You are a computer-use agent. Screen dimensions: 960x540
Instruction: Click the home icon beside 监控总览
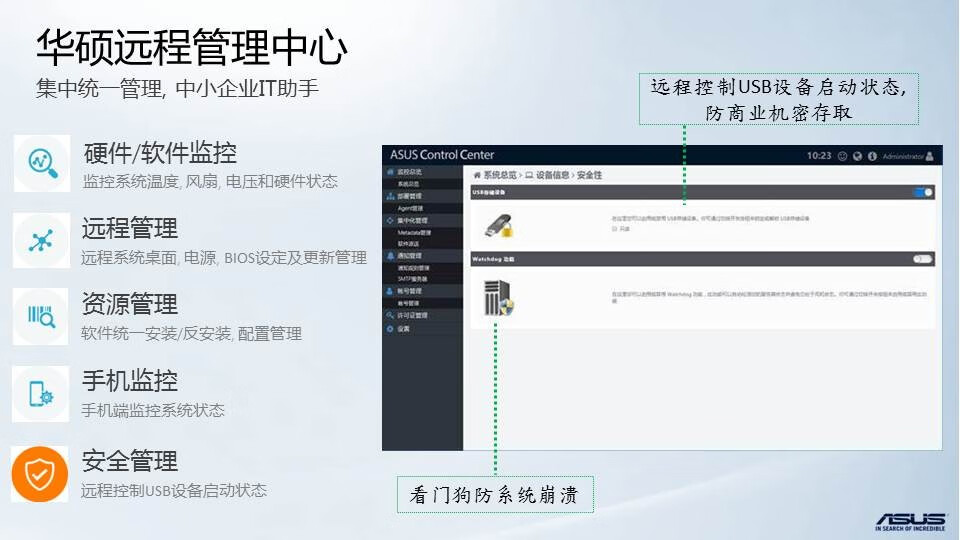(390, 172)
